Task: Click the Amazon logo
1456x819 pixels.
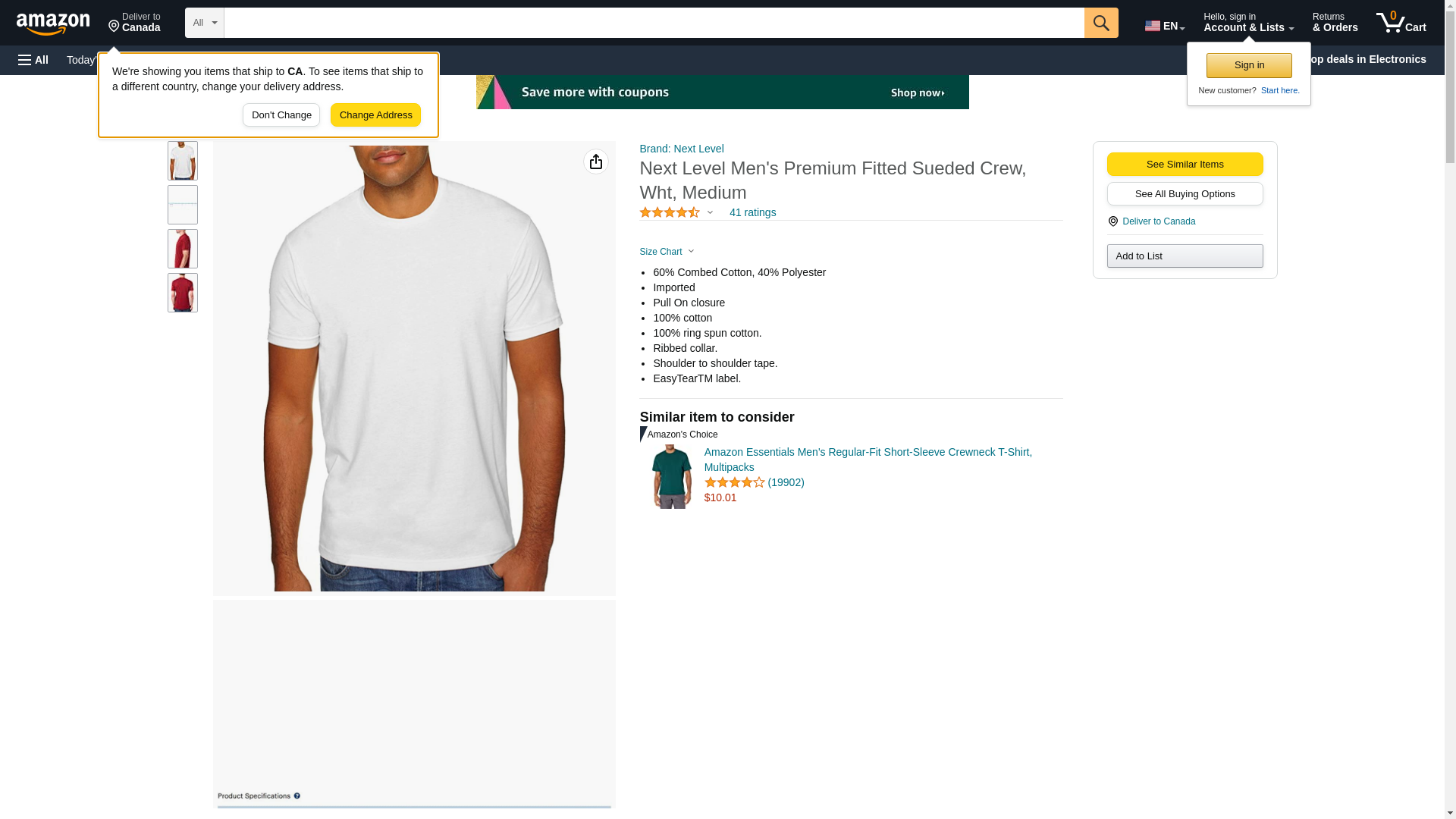Action: pyautogui.click(x=53, y=24)
